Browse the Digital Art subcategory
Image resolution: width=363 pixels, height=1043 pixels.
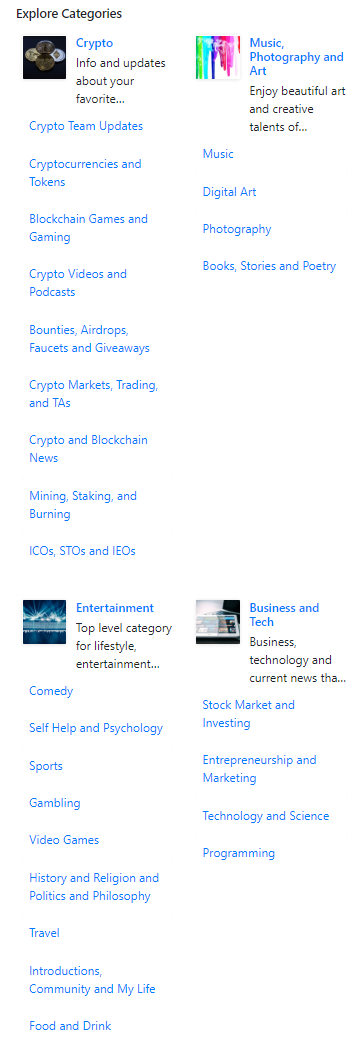229,192
